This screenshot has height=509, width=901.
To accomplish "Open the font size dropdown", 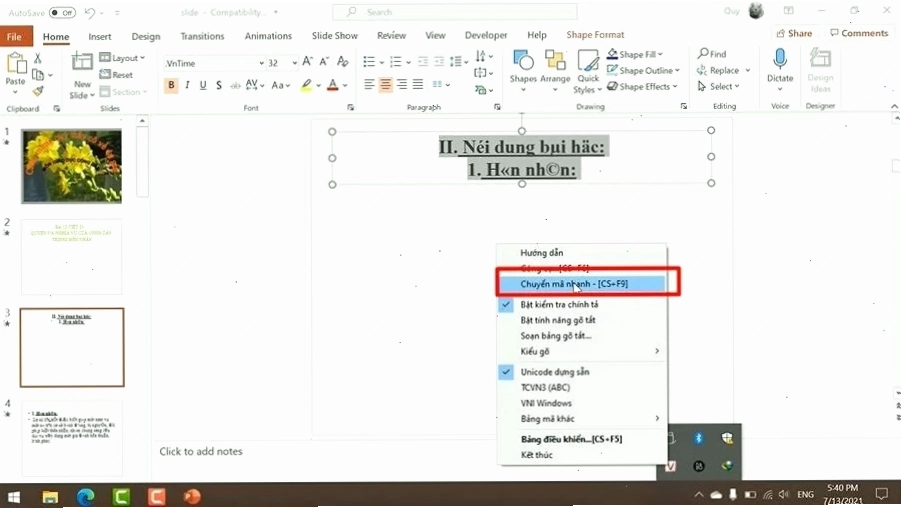I will (x=294, y=63).
